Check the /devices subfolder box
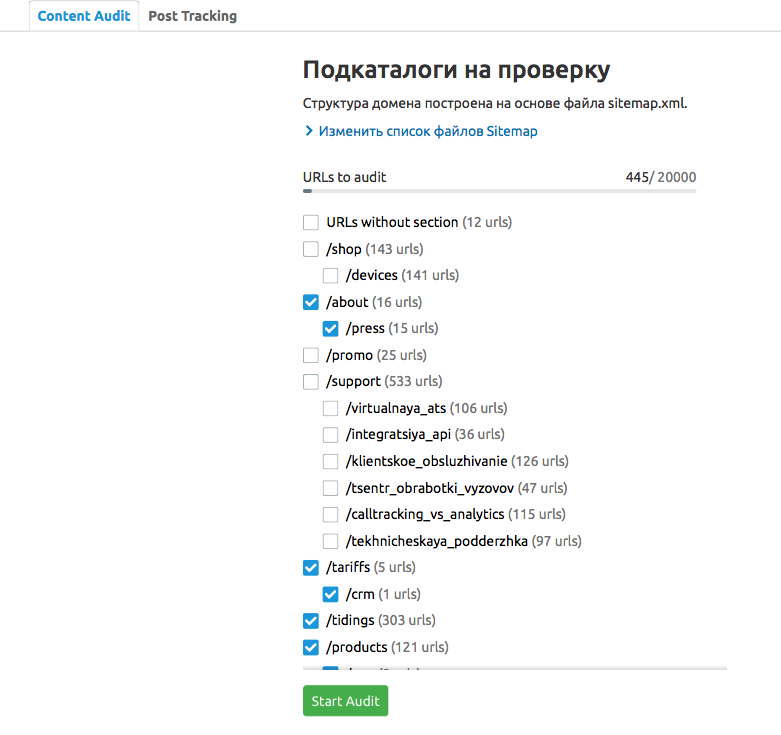This screenshot has width=781, height=735. click(x=331, y=275)
